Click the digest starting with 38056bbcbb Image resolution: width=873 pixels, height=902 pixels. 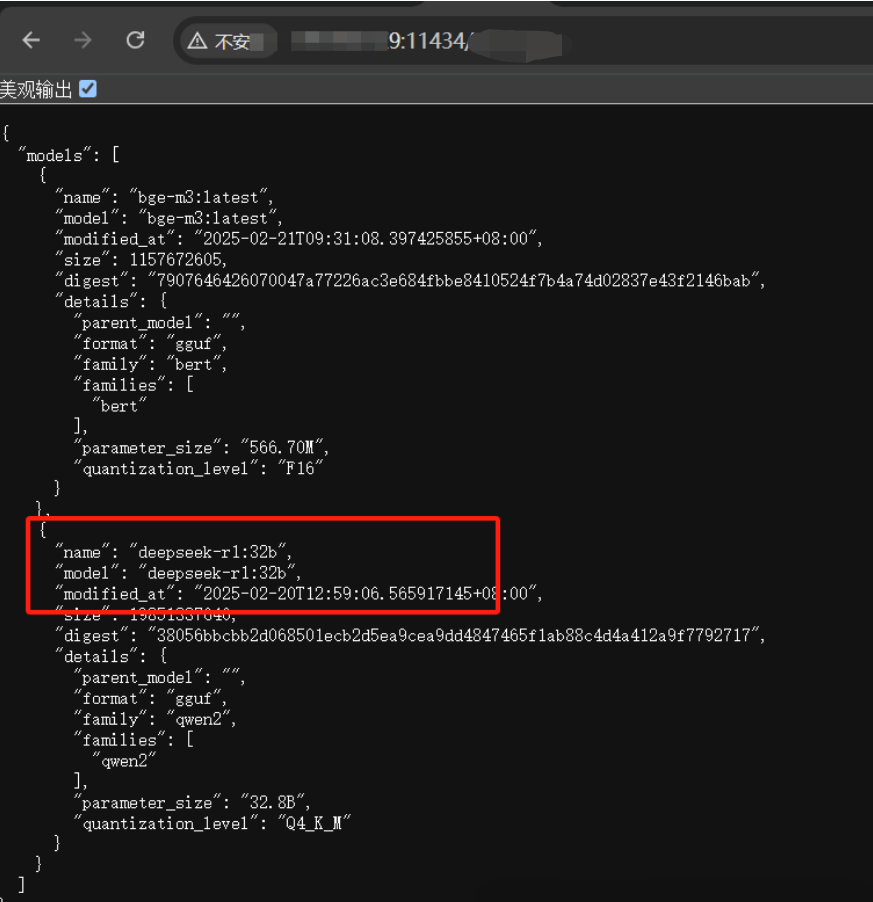(x=456, y=635)
